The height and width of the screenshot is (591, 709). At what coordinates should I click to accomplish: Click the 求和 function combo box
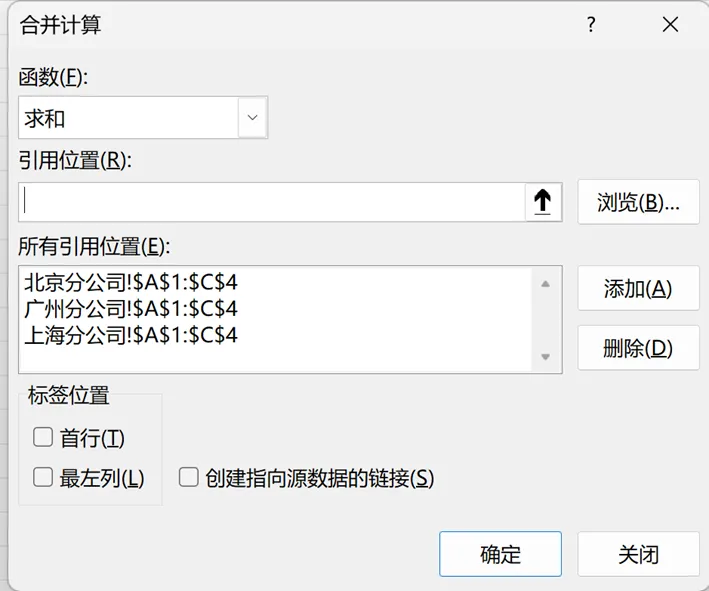pos(128,118)
